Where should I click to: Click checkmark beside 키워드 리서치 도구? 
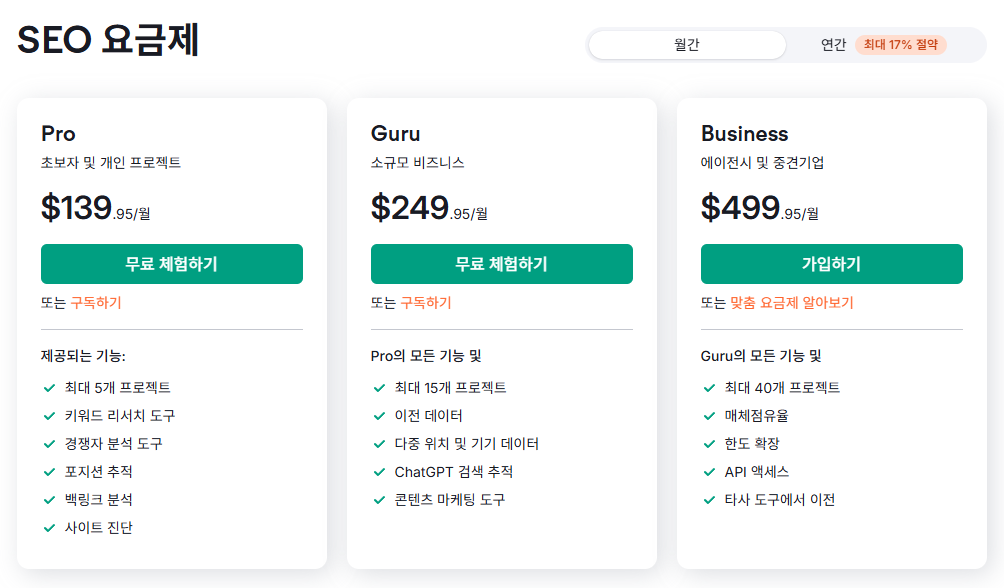49,416
